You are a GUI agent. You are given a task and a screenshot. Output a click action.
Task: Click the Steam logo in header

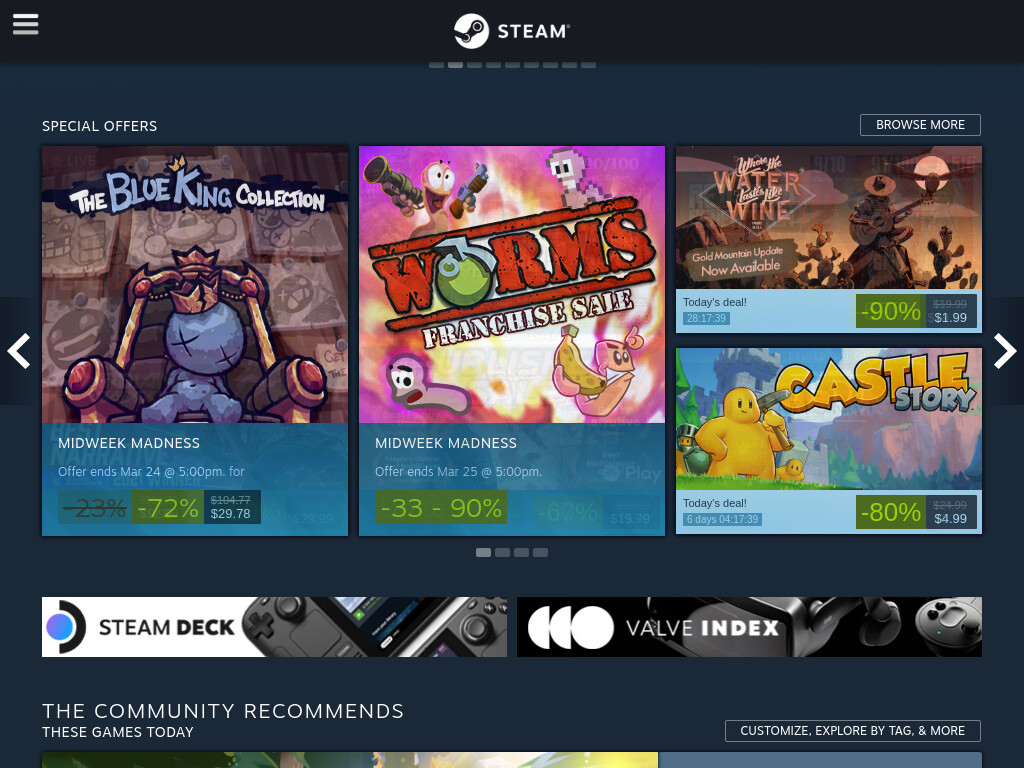[512, 31]
